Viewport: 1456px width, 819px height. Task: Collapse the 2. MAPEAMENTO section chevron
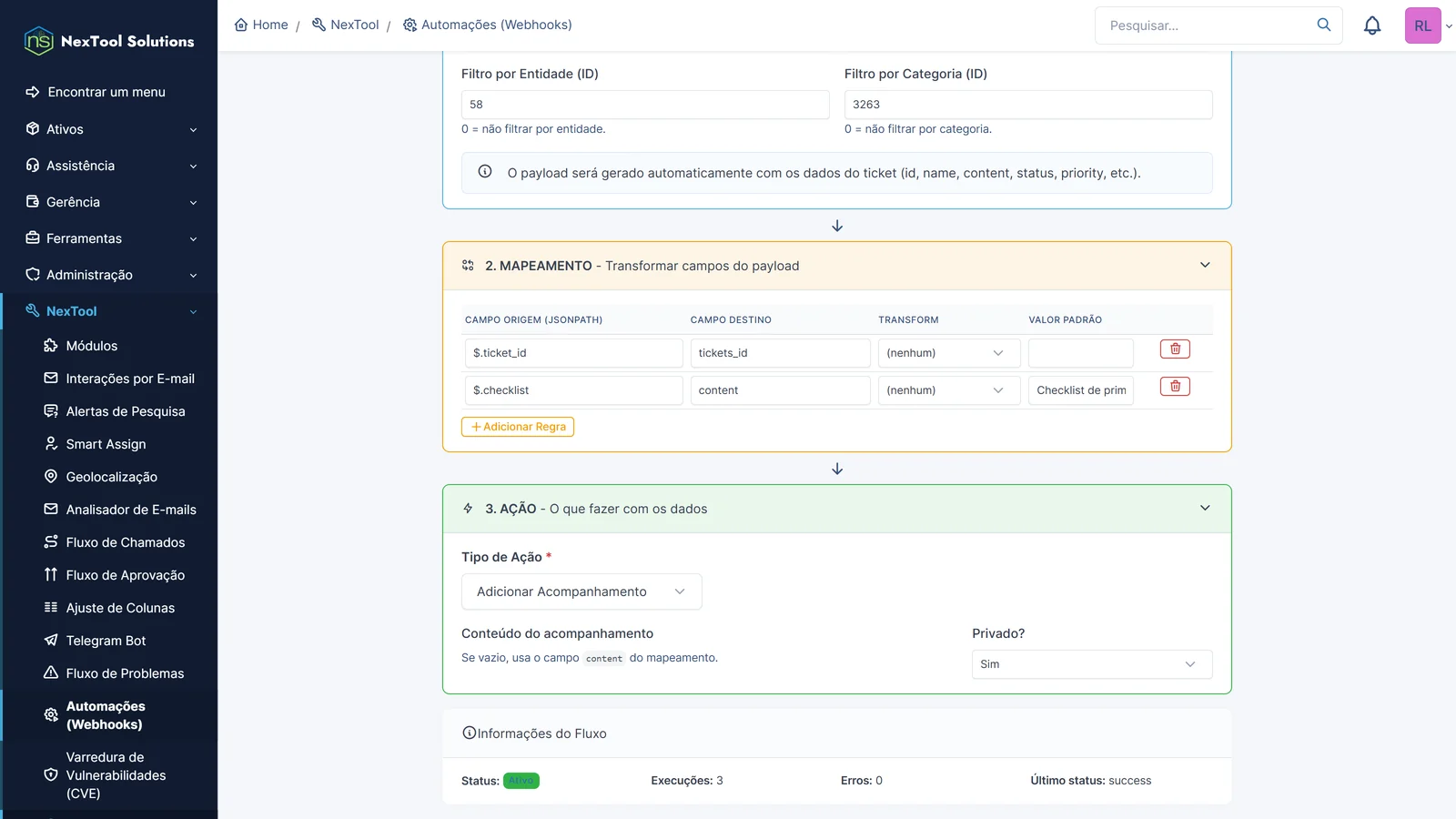point(1205,265)
